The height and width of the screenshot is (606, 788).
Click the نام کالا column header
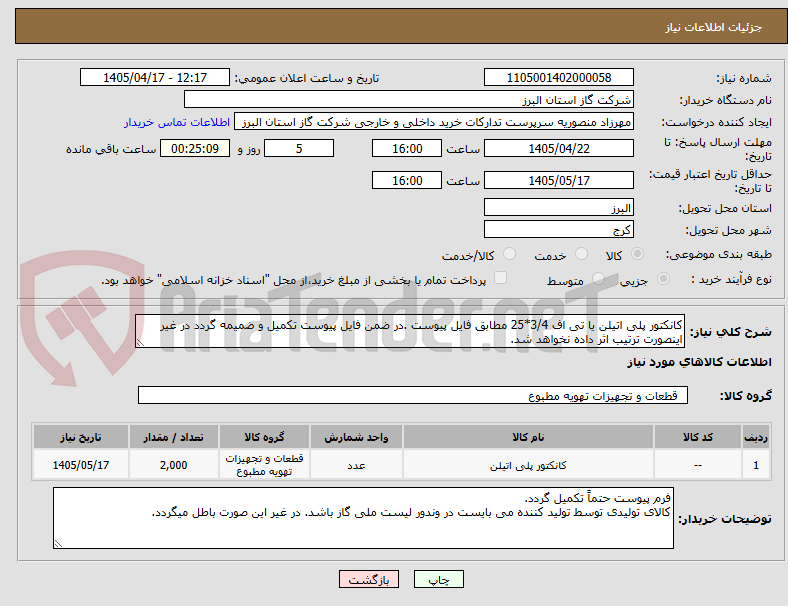528,437
